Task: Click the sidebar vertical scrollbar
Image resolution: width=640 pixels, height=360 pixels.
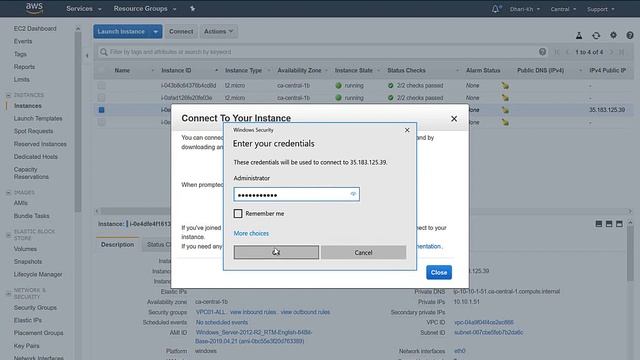Action: 78,122
